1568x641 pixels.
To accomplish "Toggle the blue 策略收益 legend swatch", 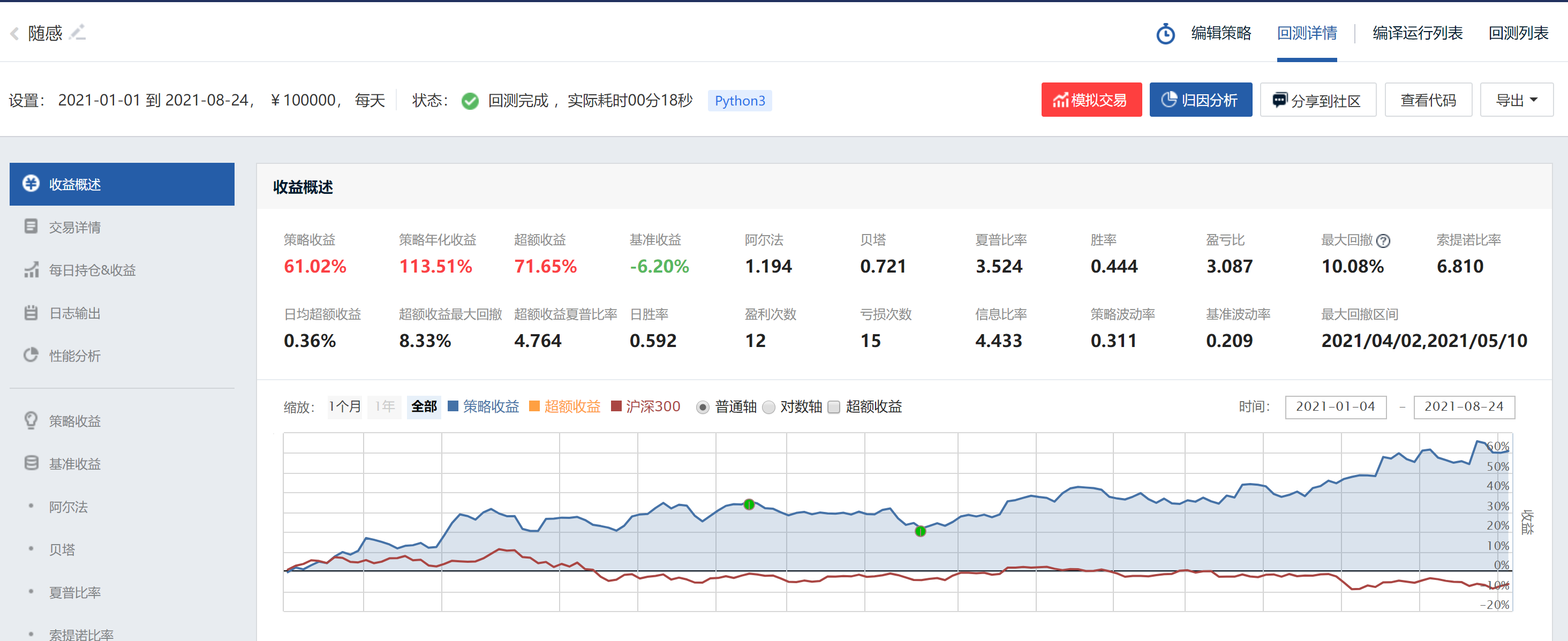I will point(453,406).
